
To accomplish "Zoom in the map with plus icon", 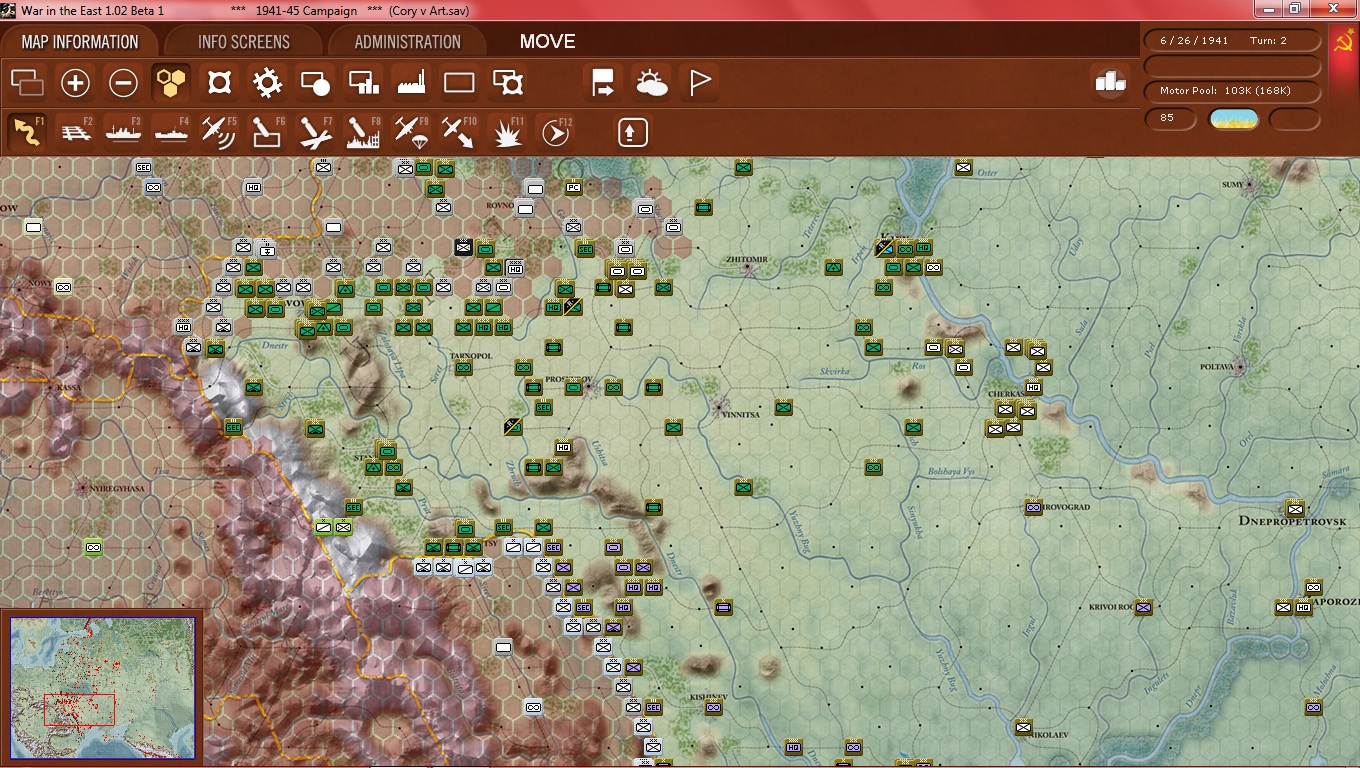I will point(75,82).
